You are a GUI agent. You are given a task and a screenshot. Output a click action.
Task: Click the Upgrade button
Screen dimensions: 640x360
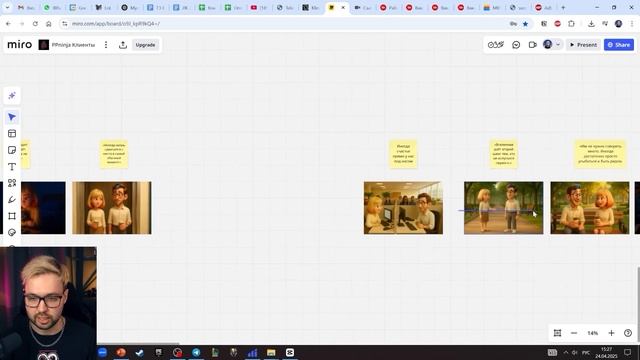(x=145, y=45)
